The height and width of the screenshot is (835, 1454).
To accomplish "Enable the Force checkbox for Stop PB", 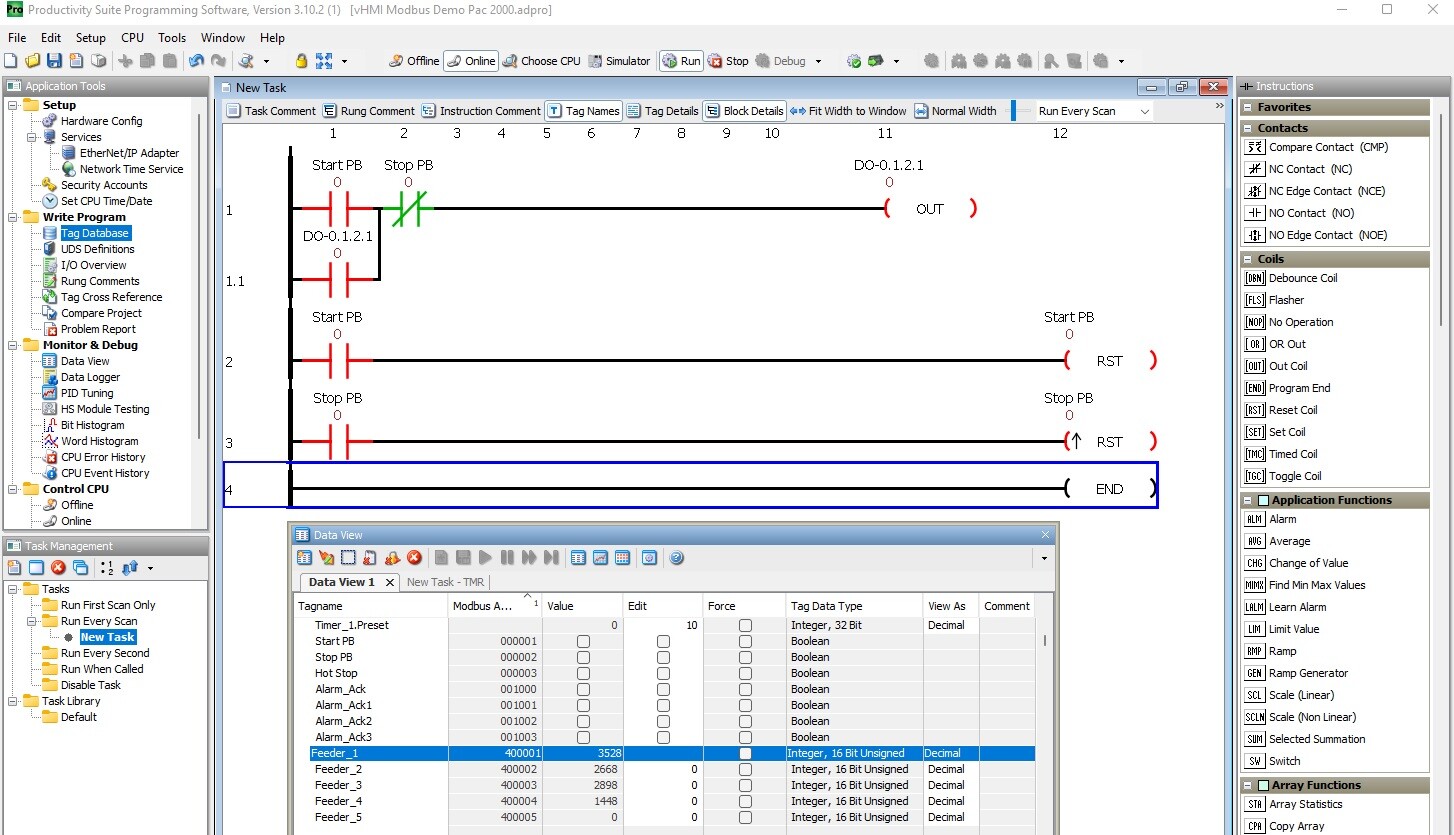I will (745, 657).
